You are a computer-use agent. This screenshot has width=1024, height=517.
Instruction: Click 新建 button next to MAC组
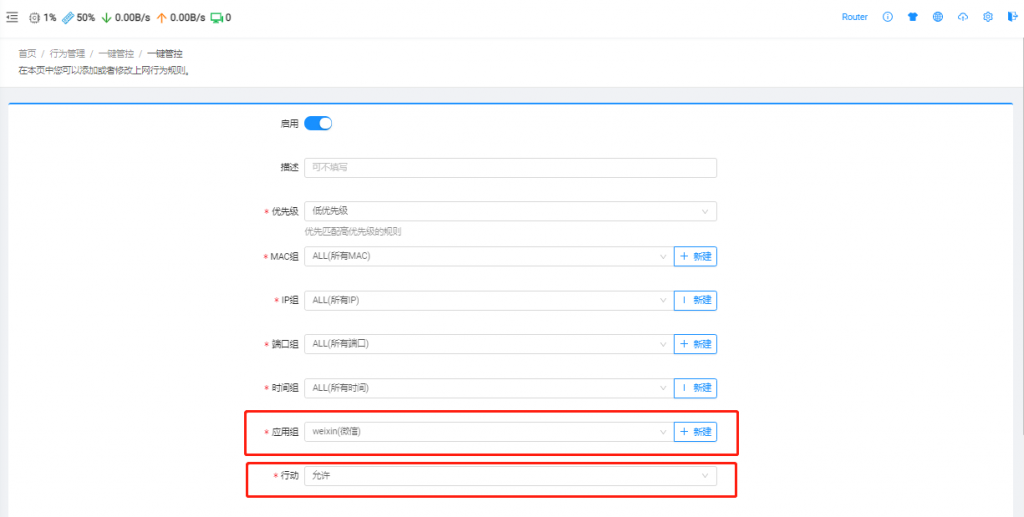coord(696,257)
